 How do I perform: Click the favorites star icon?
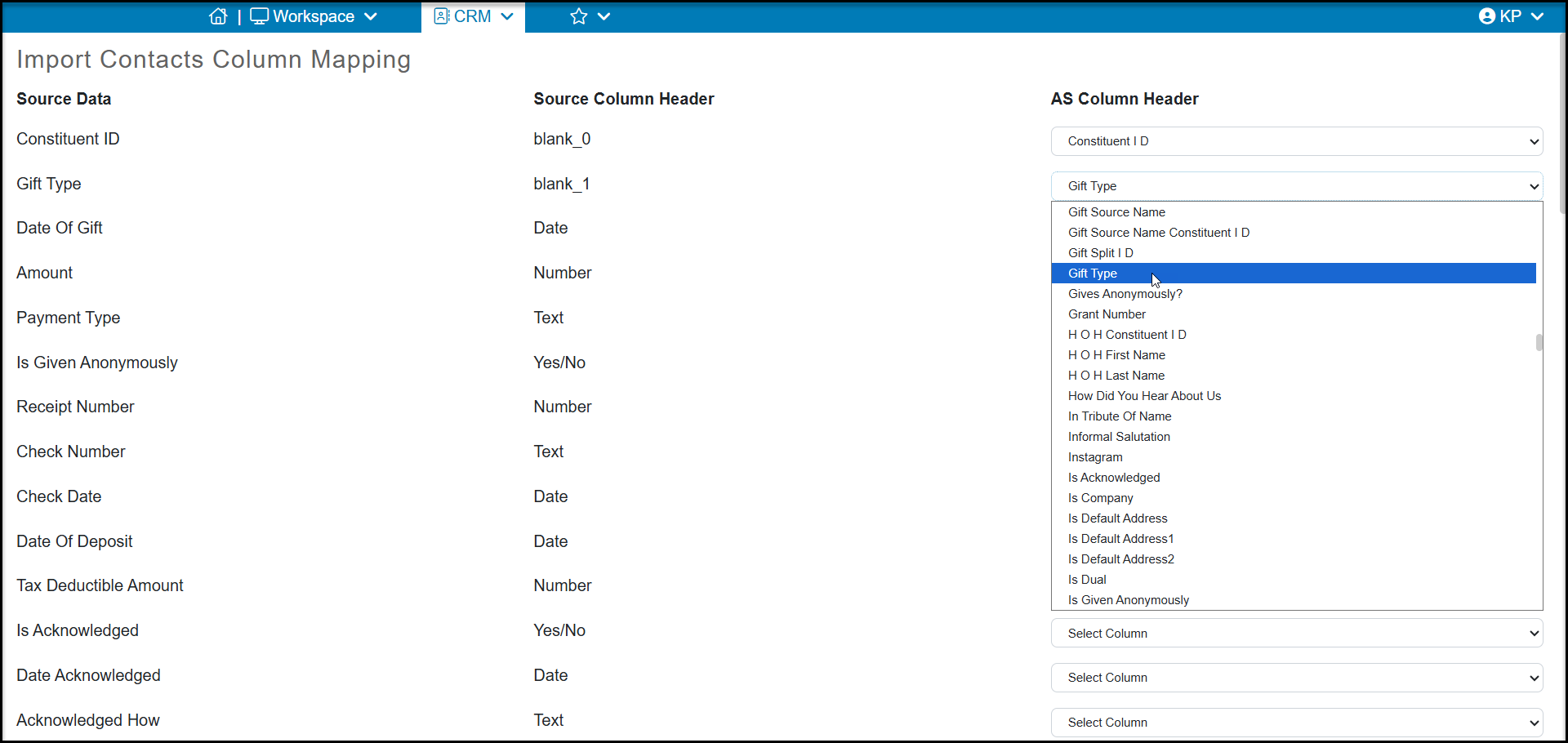(x=579, y=16)
